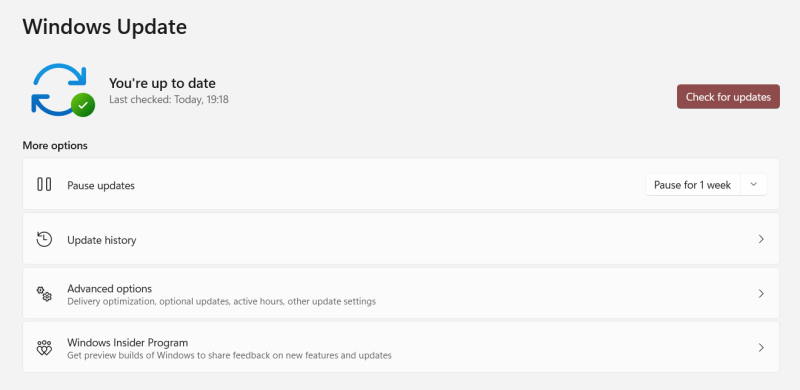Select the Windows Insider Program label
The width and height of the screenshot is (800, 390).
coord(128,343)
